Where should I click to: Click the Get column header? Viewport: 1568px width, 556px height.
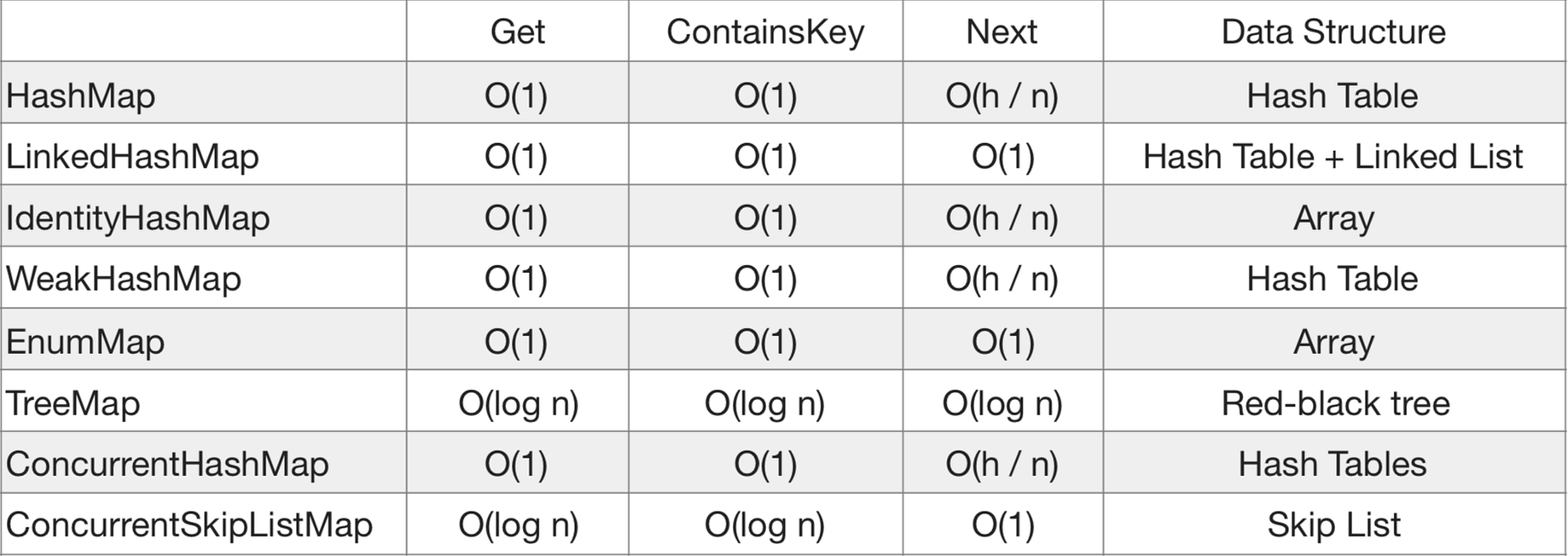coord(517,32)
